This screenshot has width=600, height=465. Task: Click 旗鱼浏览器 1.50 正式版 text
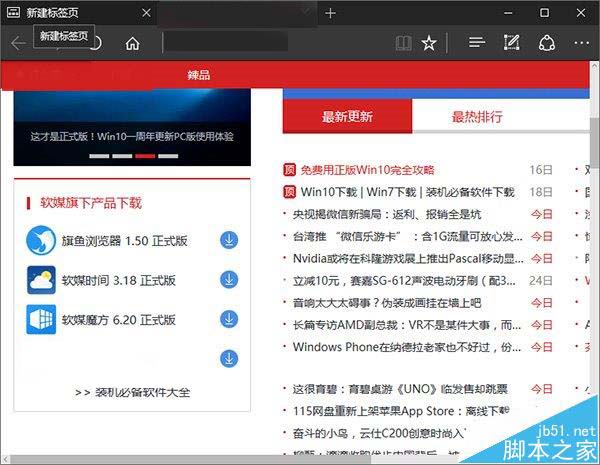(x=124, y=241)
